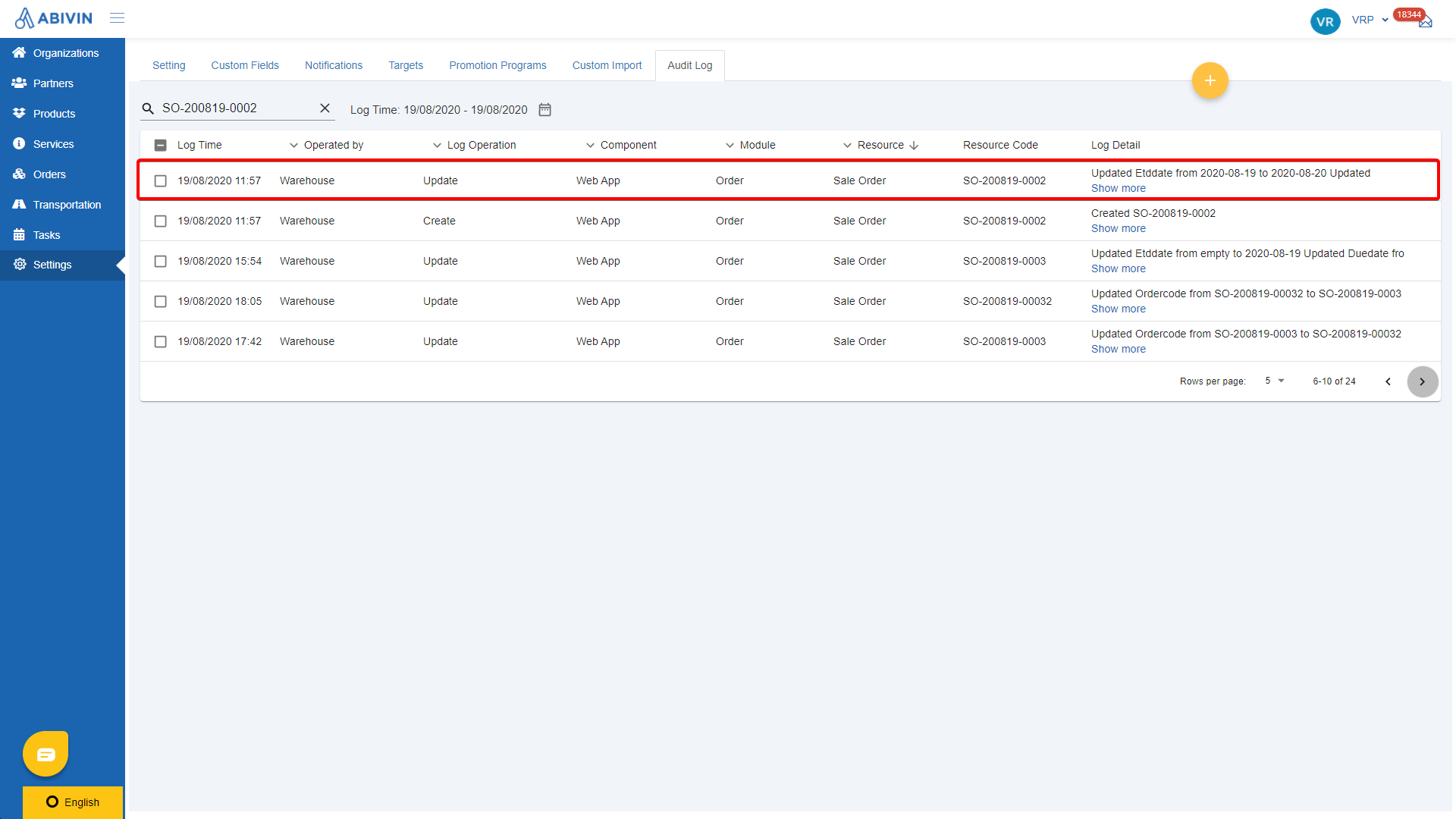This screenshot has height=819, width=1456.
Task: Click the VR user avatar
Action: click(x=1325, y=21)
